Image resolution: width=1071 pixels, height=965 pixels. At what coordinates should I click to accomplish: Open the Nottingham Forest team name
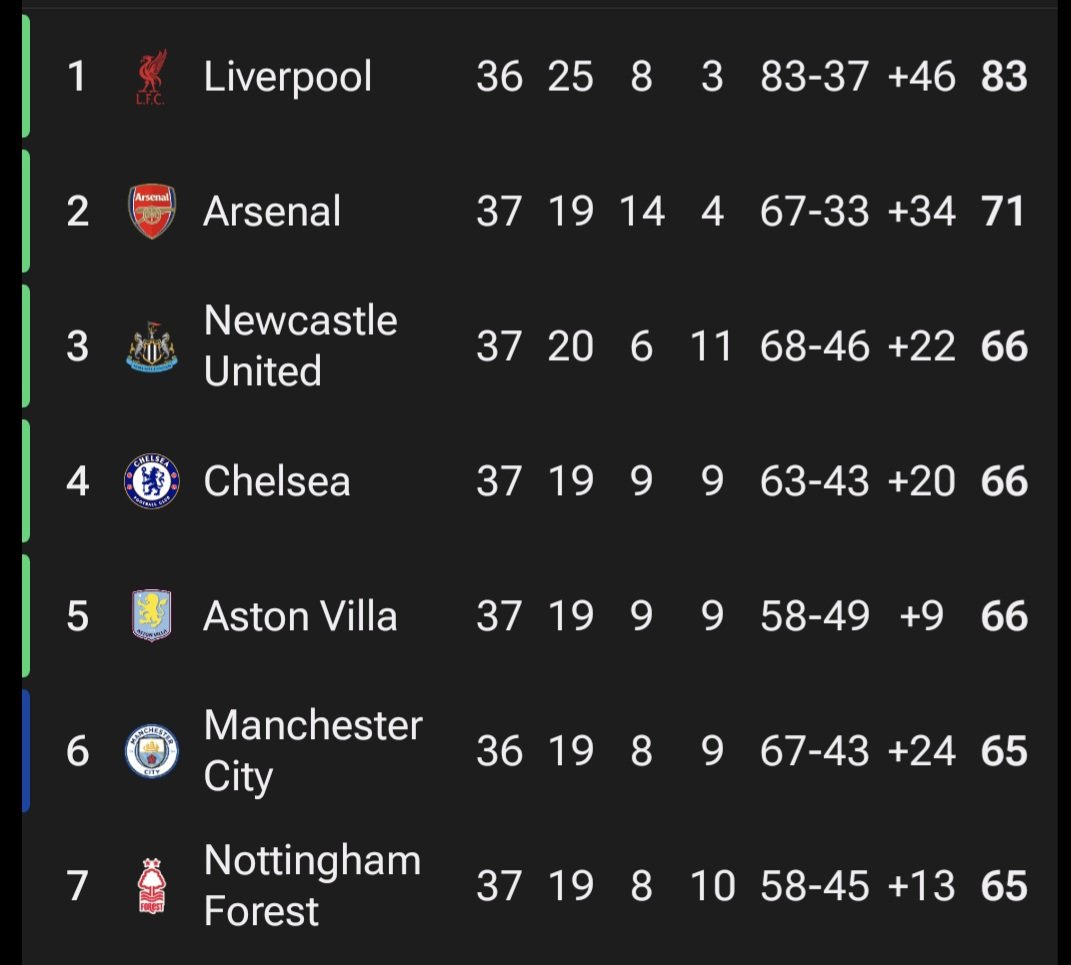312,885
